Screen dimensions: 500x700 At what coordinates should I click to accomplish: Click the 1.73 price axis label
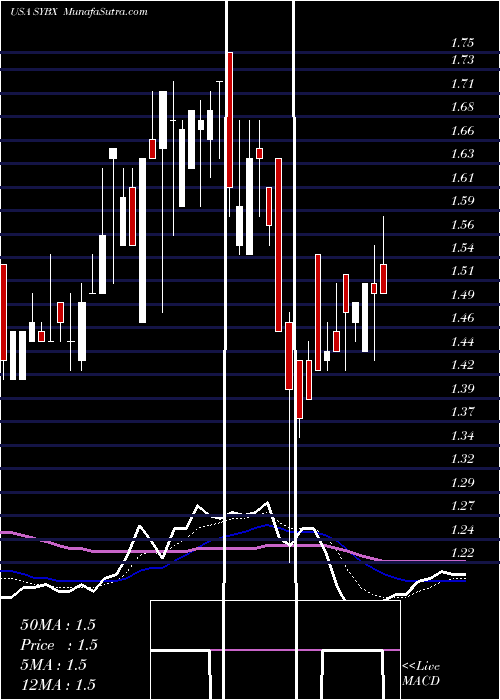coord(462,60)
